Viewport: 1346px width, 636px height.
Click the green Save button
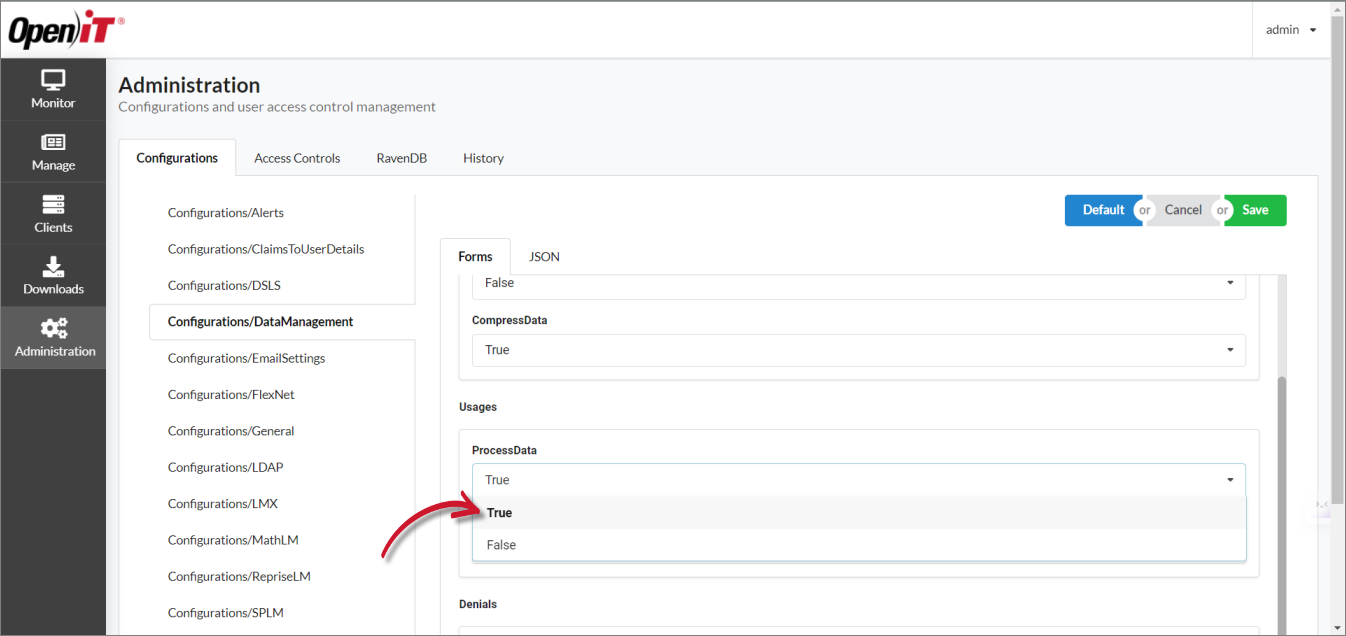click(x=1256, y=210)
